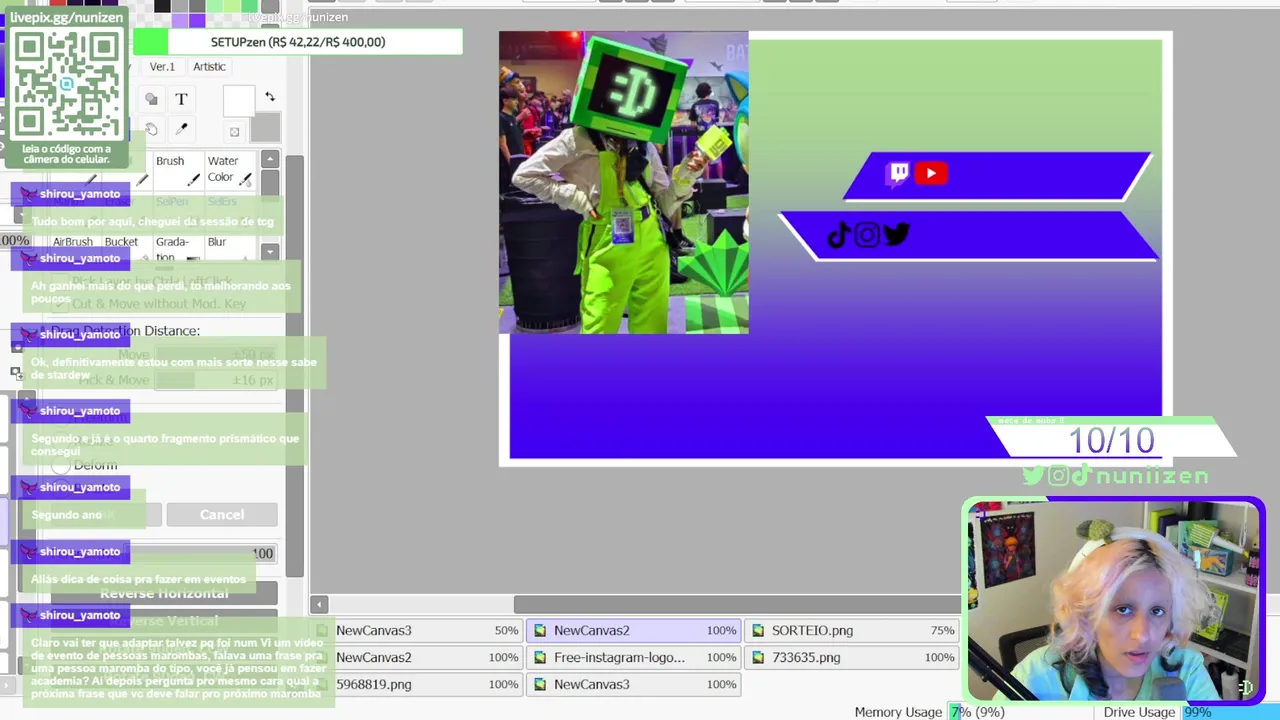This screenshot has height=720, width=1280.
Task: Open the foreground color swatch
Action: [x=239, y=101]
